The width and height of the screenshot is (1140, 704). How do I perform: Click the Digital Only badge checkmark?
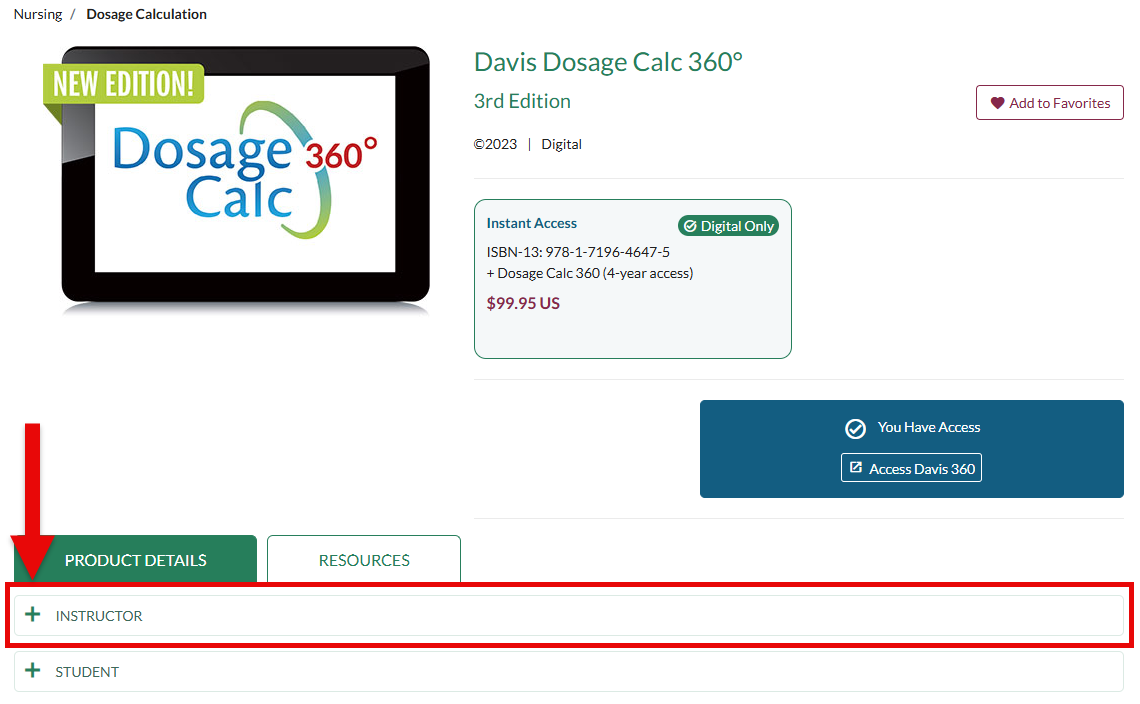point(690,226)
